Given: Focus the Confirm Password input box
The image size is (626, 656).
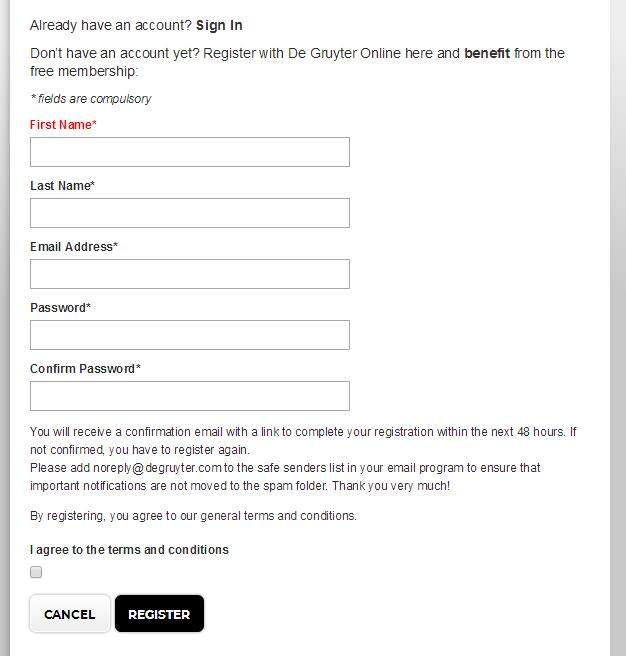Looking at the screenshot, I should tap(190, 396).
